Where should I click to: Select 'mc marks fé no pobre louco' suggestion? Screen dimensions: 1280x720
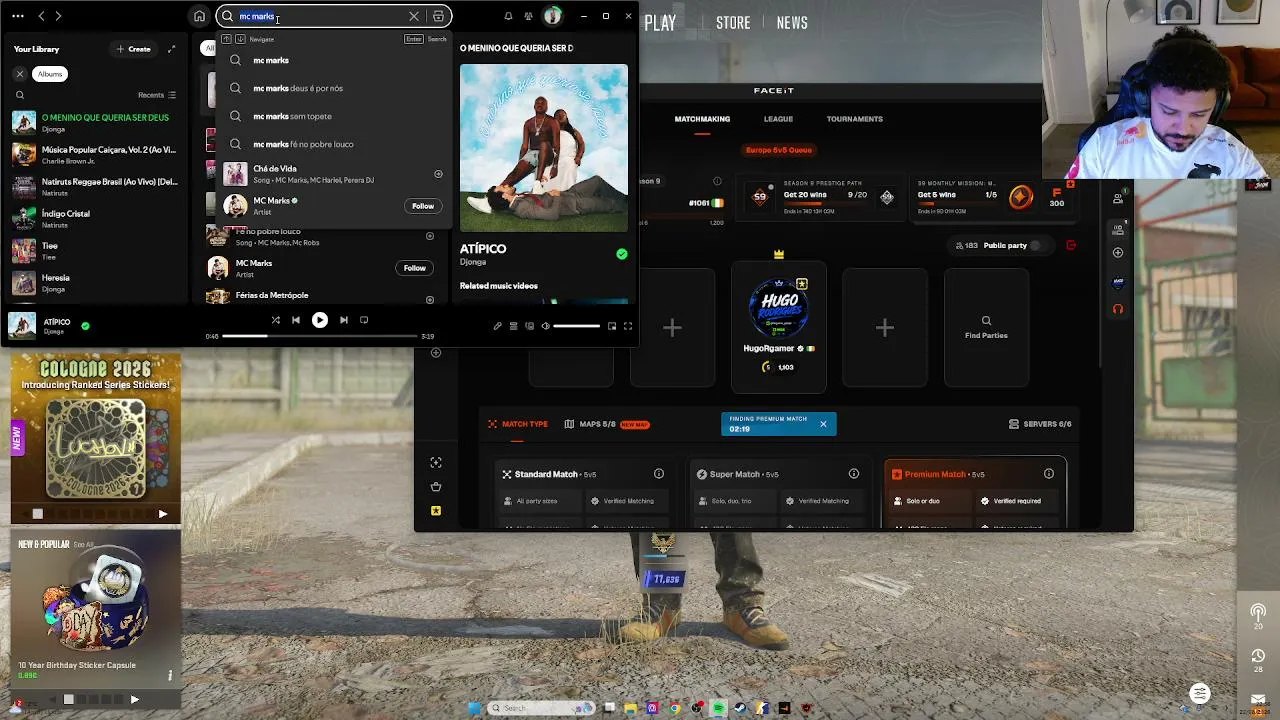pyautogui.click(x=334, y=144)
